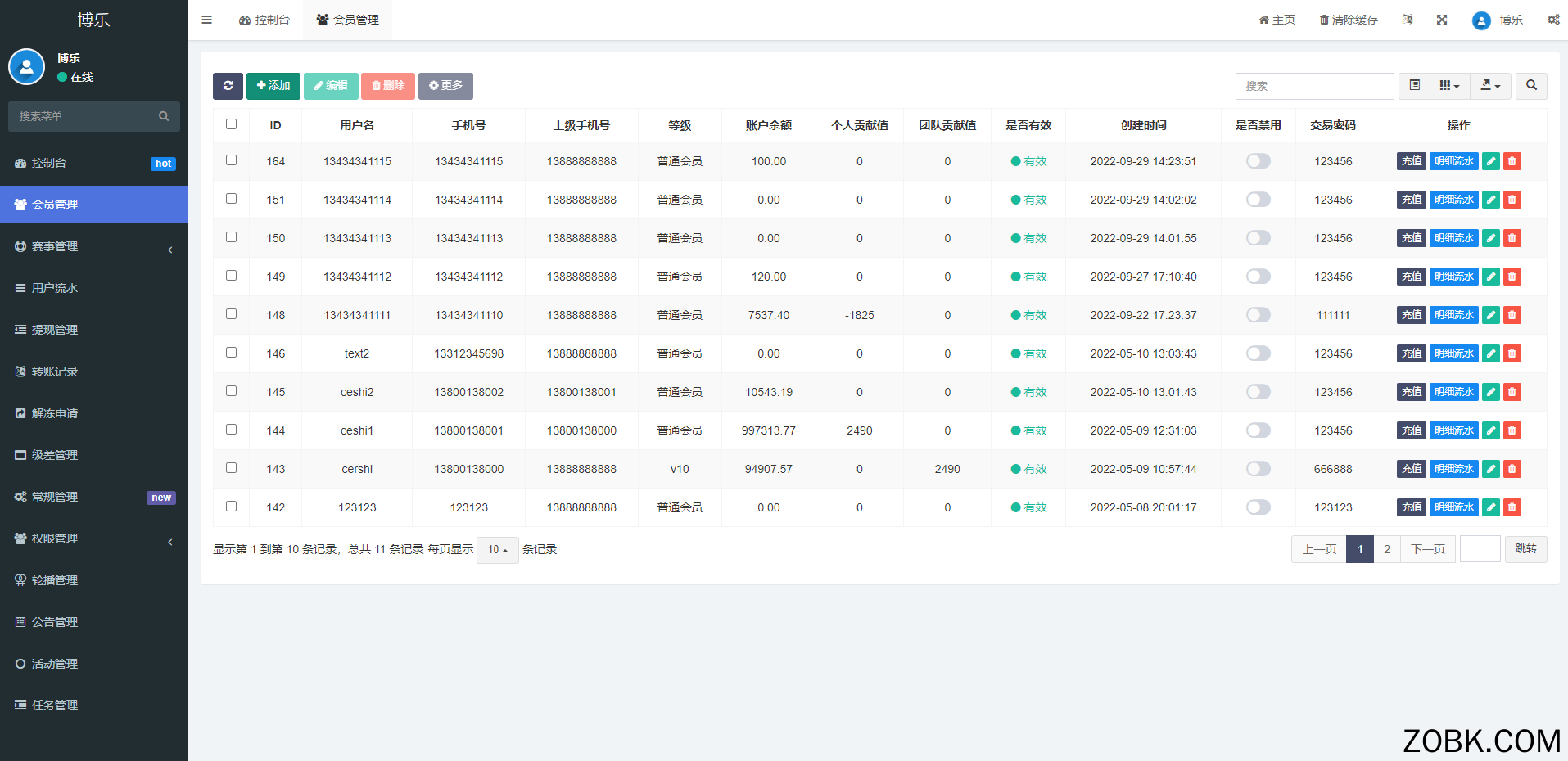Open 用户流水 in the sidebar
1568x761 pixels.
94,288
